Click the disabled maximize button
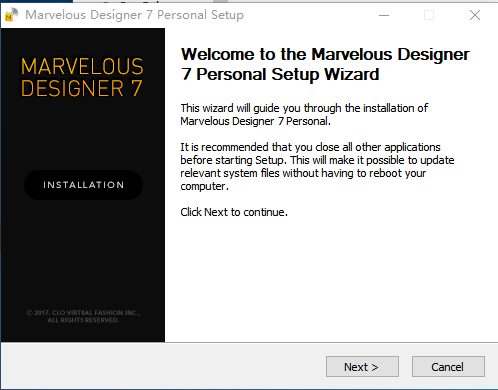The width and height of the screenshot is (498, 390). pyautogui.click(x=429, y=15)
